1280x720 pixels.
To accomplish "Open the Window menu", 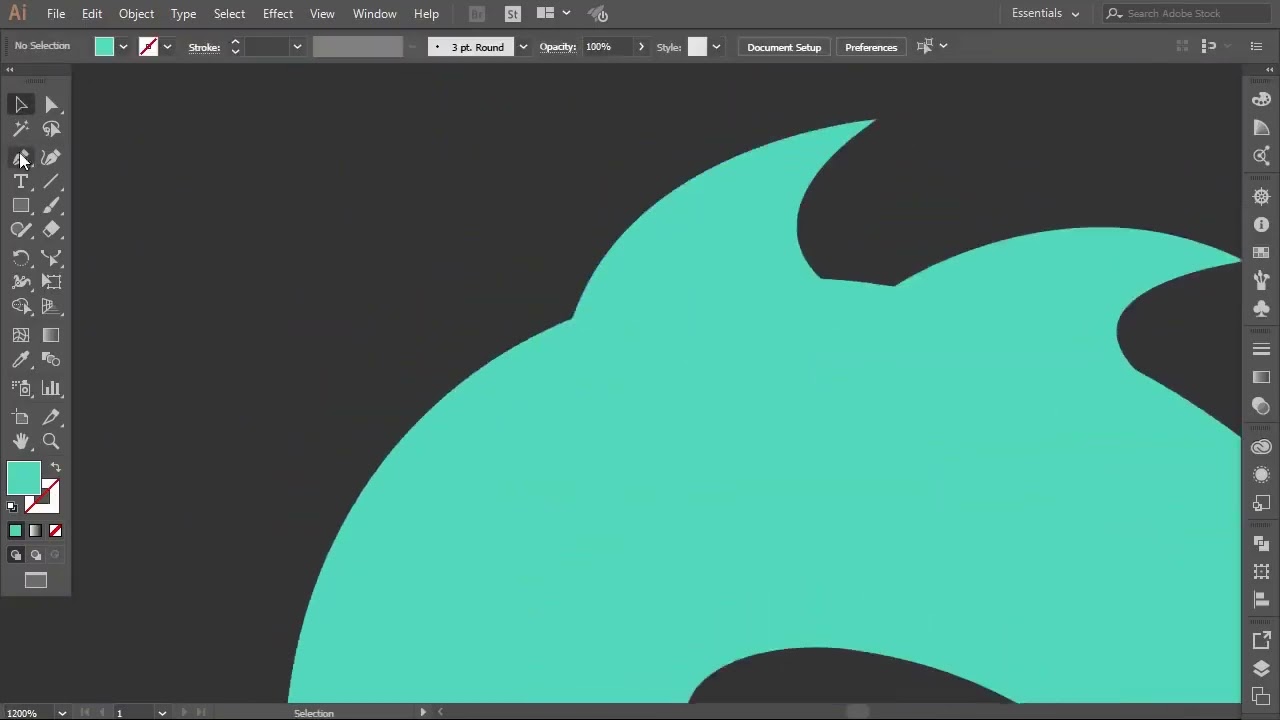I will [375, 14].
